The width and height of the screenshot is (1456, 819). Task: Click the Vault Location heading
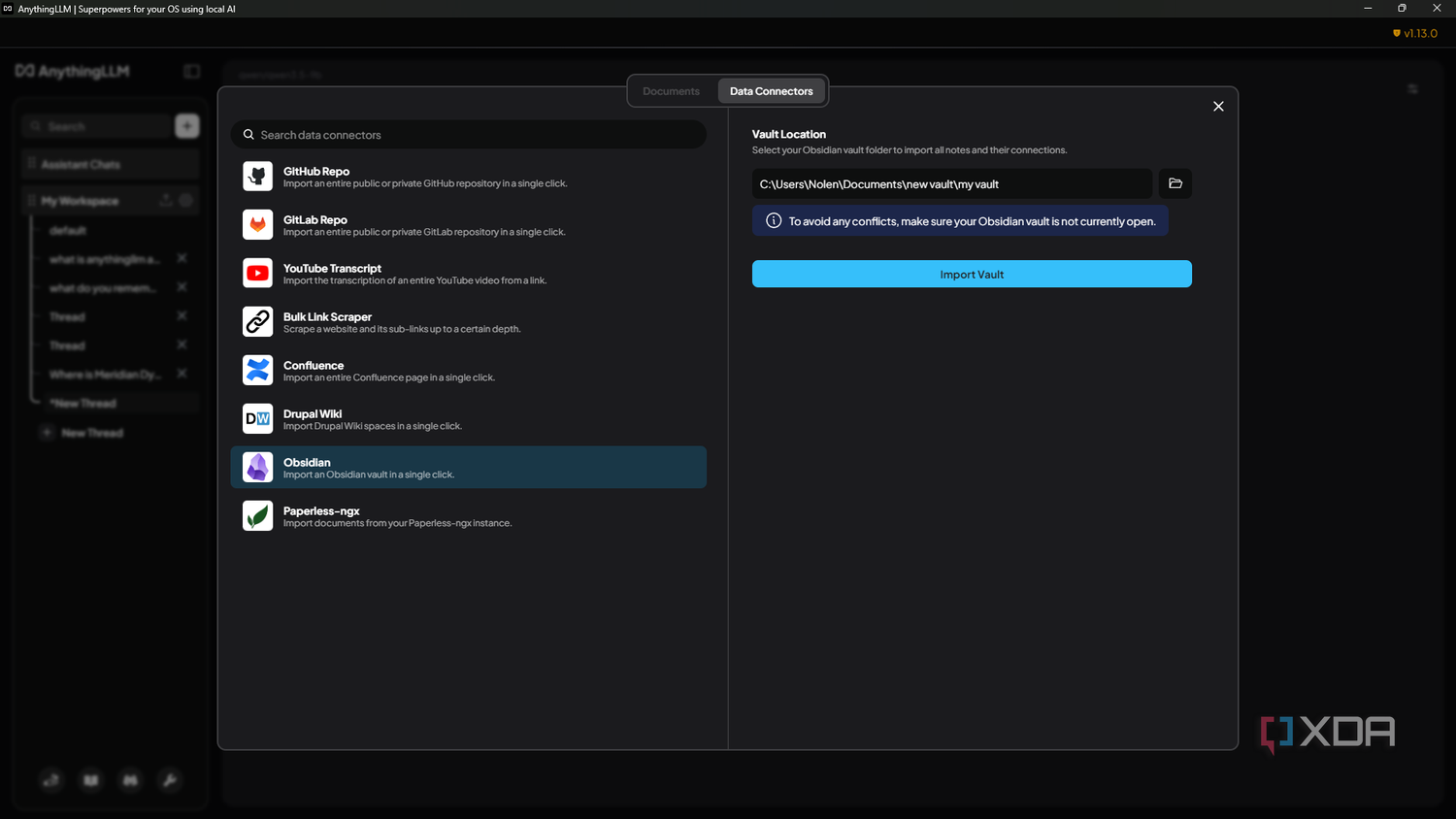coord(789,134)
